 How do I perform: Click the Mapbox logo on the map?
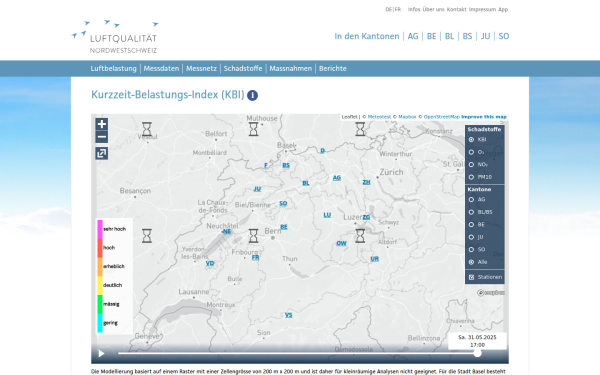pyautogui.click(x=491, y=293)
